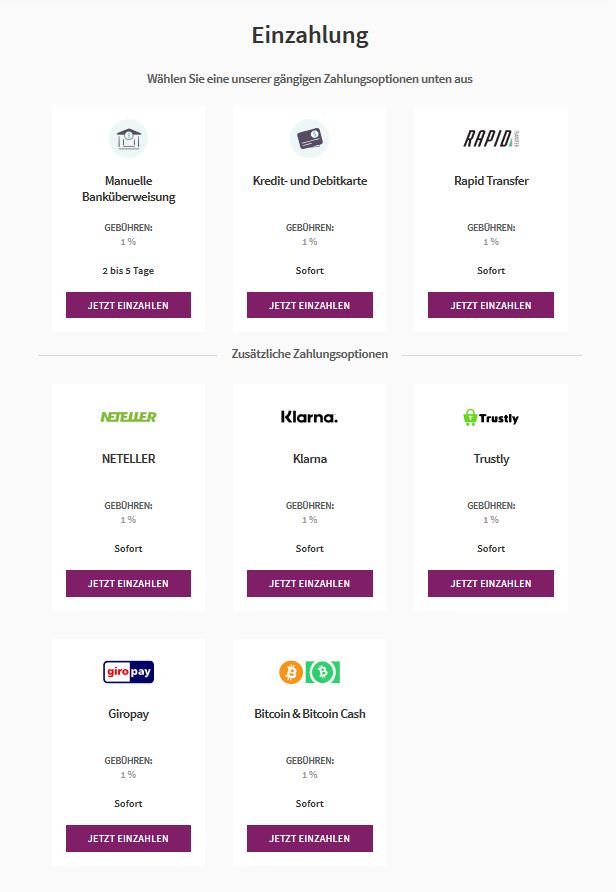Click Jetzt Einzahlen under Giropay
Image resolution: width=616 pixels, height=892 pixels.
[x=129, y=839]
